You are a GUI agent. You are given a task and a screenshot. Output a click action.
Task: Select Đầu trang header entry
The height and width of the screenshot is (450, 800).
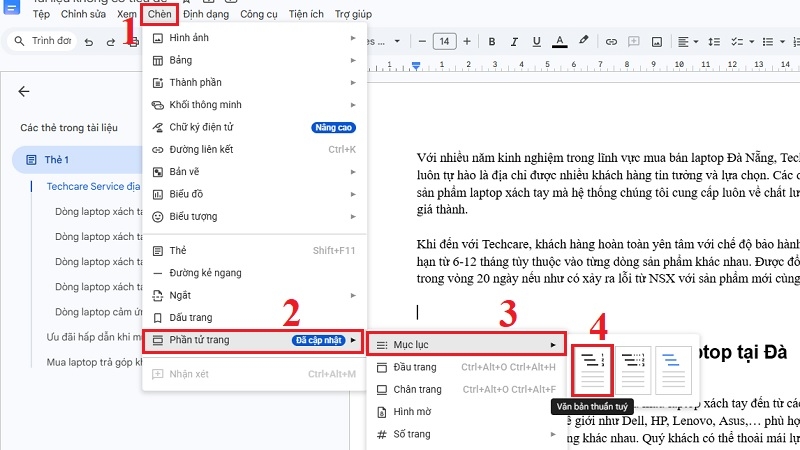pos(466,367)
